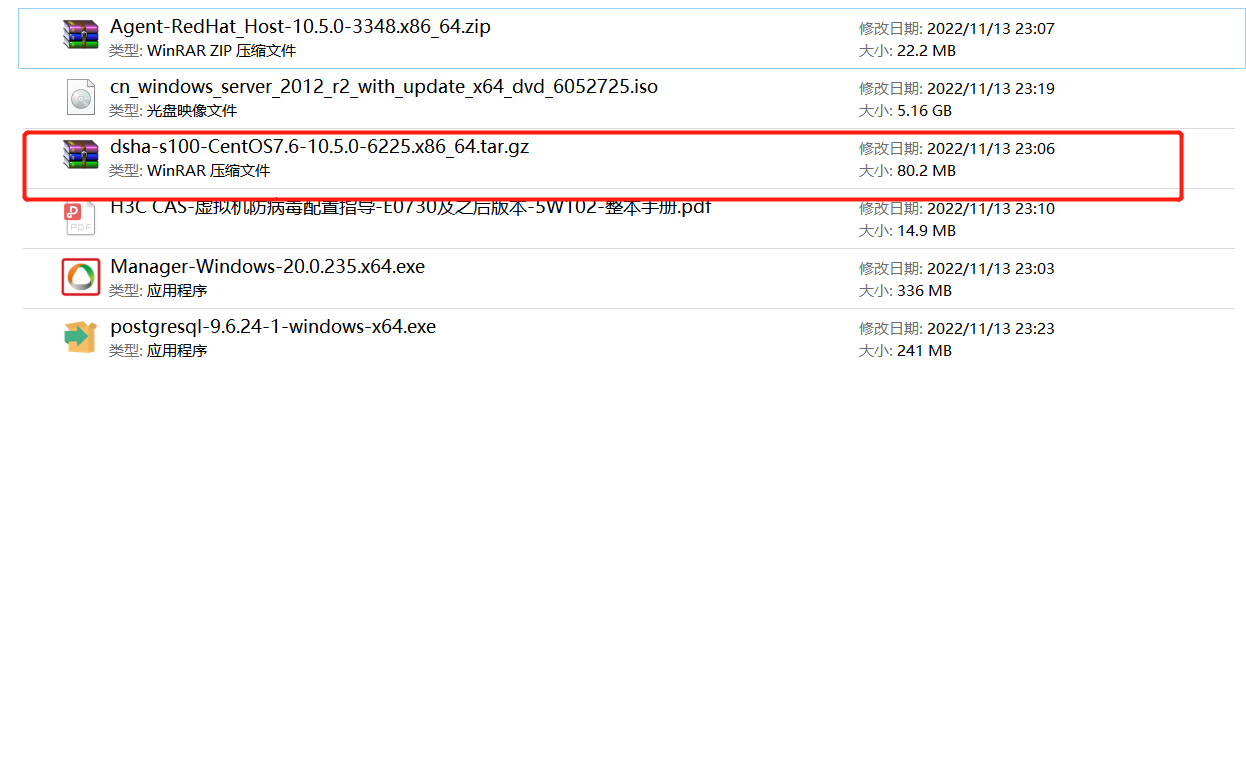The height and width of the screenshot is (769, 1246).
Task: Click the size value 336 MB
Action: (924, 291)
